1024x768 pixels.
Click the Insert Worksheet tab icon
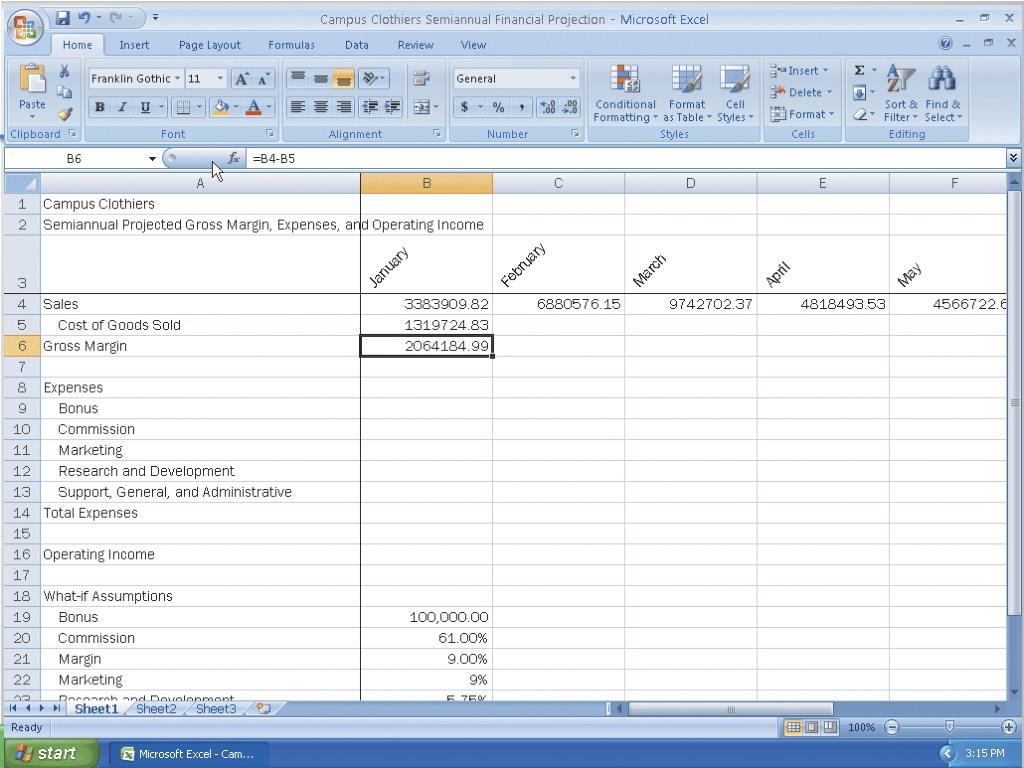(264, 709)
